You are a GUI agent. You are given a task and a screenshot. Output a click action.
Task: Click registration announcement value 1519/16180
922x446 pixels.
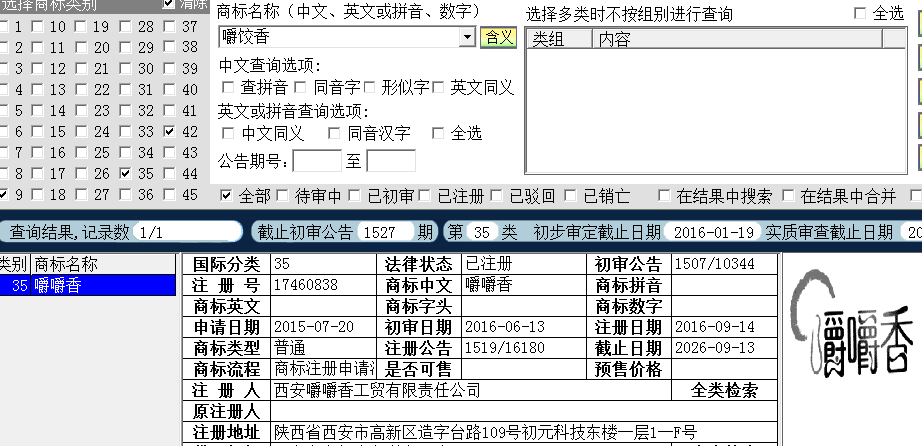pyautogui.click(x=505, y=348)
